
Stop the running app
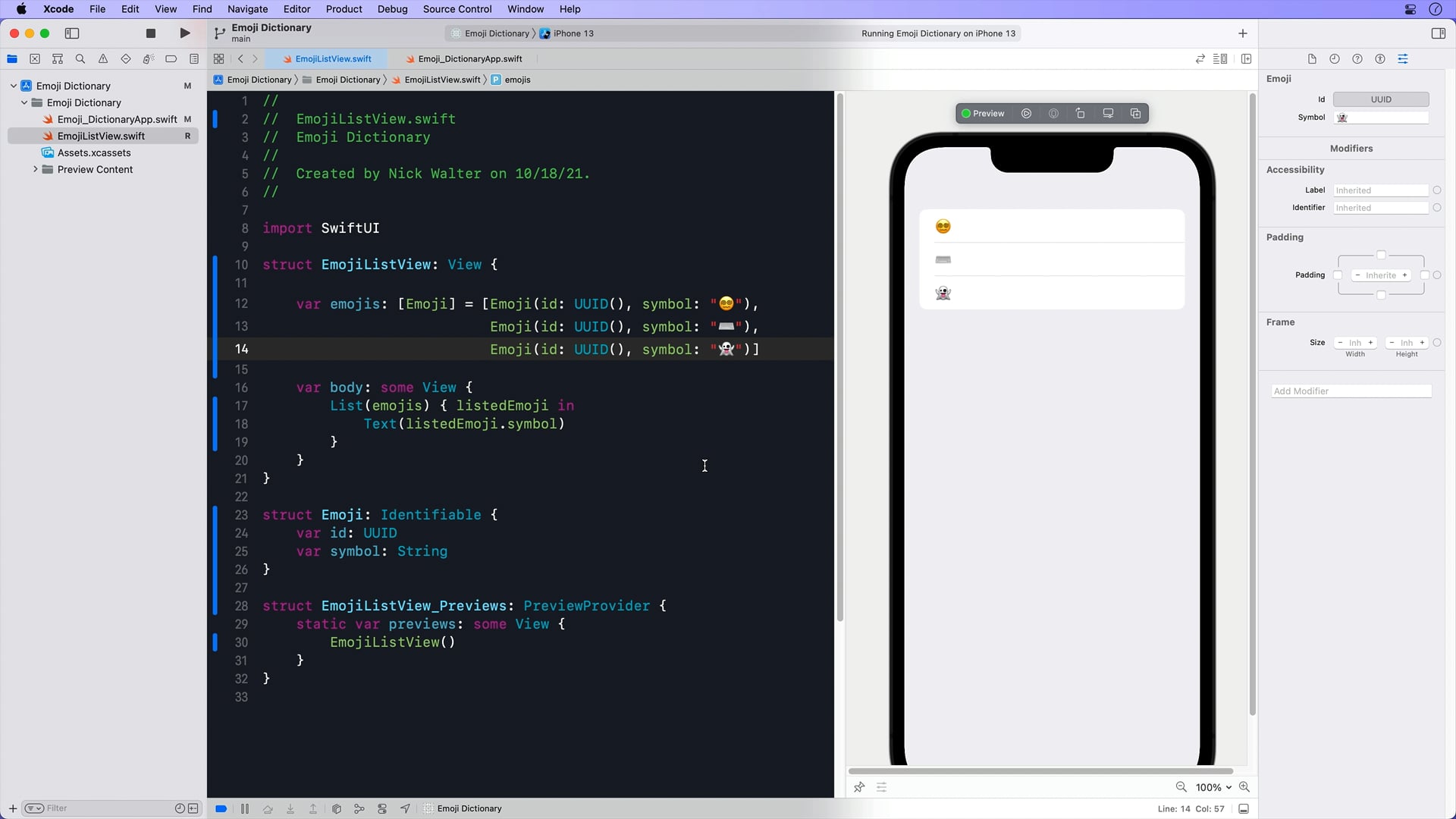pyautogui.click(x=151, y=33)
